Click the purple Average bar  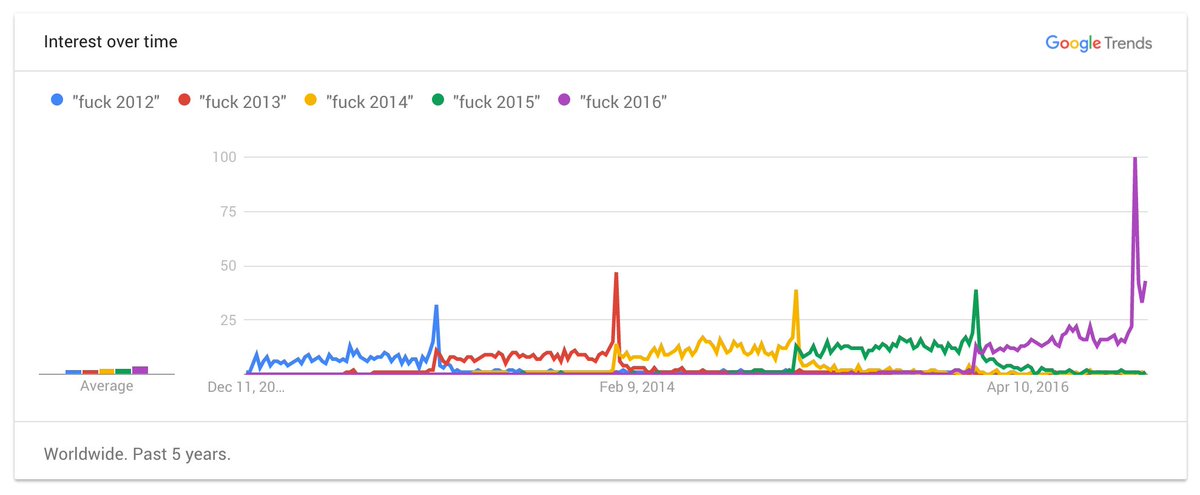coord(140,369)
